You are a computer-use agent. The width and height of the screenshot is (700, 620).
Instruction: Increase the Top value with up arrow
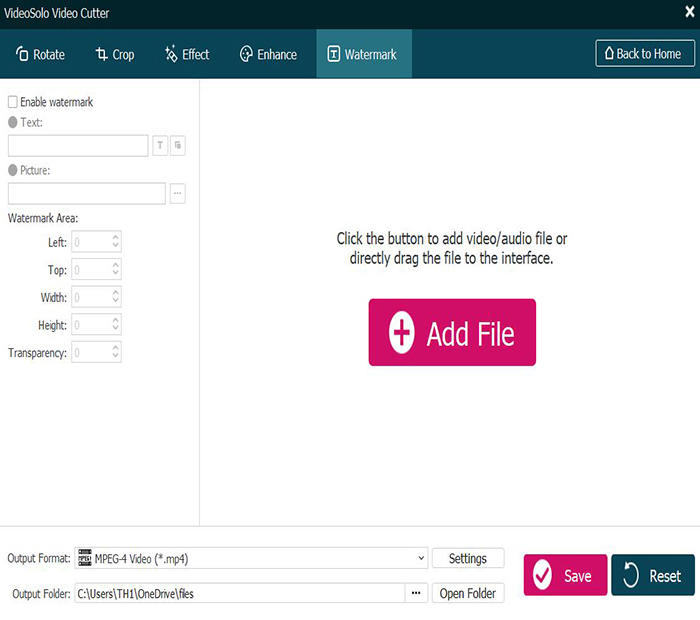tap(116, 265)
